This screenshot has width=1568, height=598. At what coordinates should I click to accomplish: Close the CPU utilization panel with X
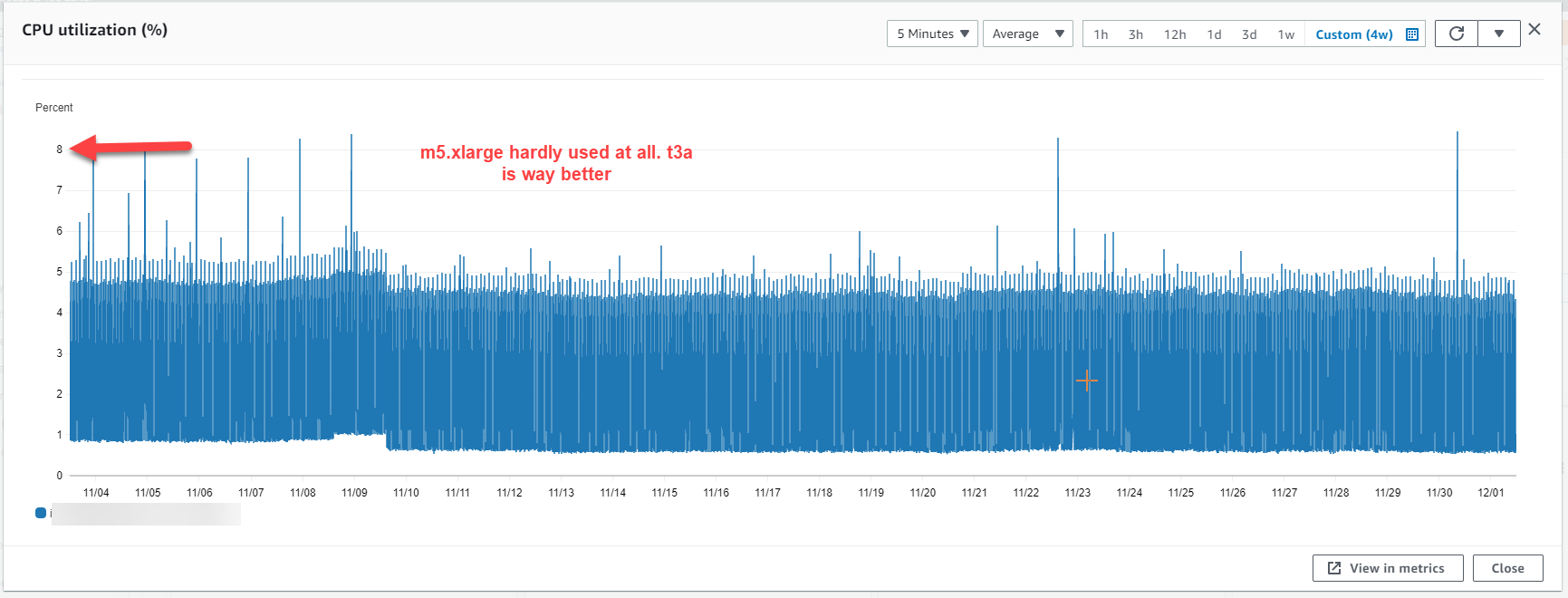(x=1534, y=29)
